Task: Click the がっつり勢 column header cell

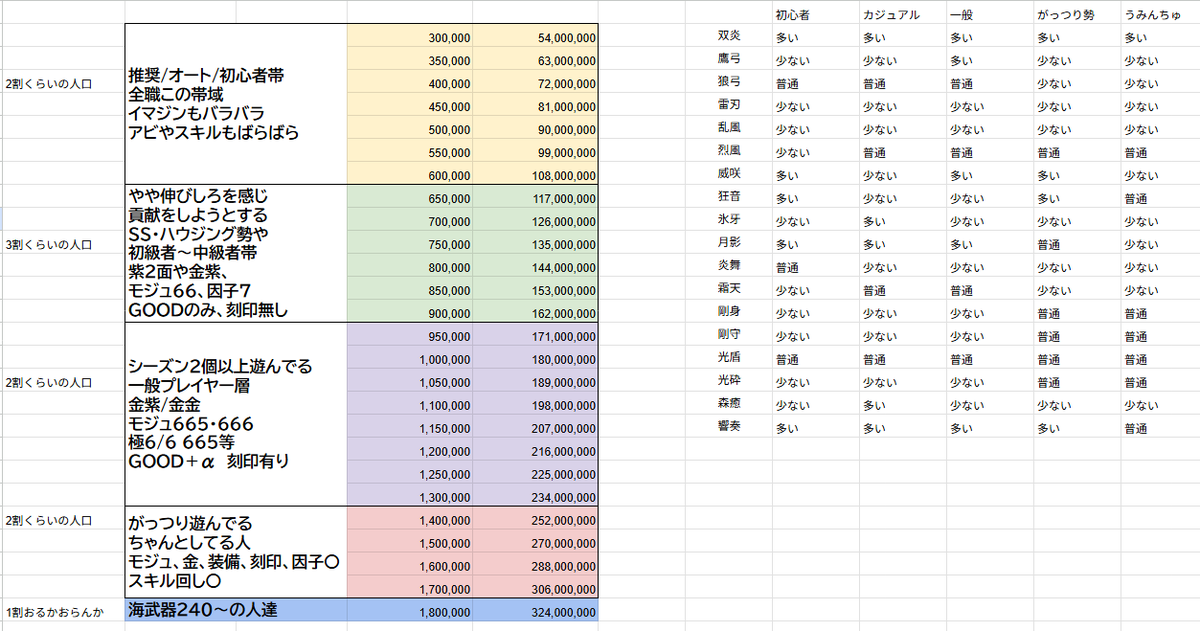Action: pyautogui.click(x=1077, y=15)
